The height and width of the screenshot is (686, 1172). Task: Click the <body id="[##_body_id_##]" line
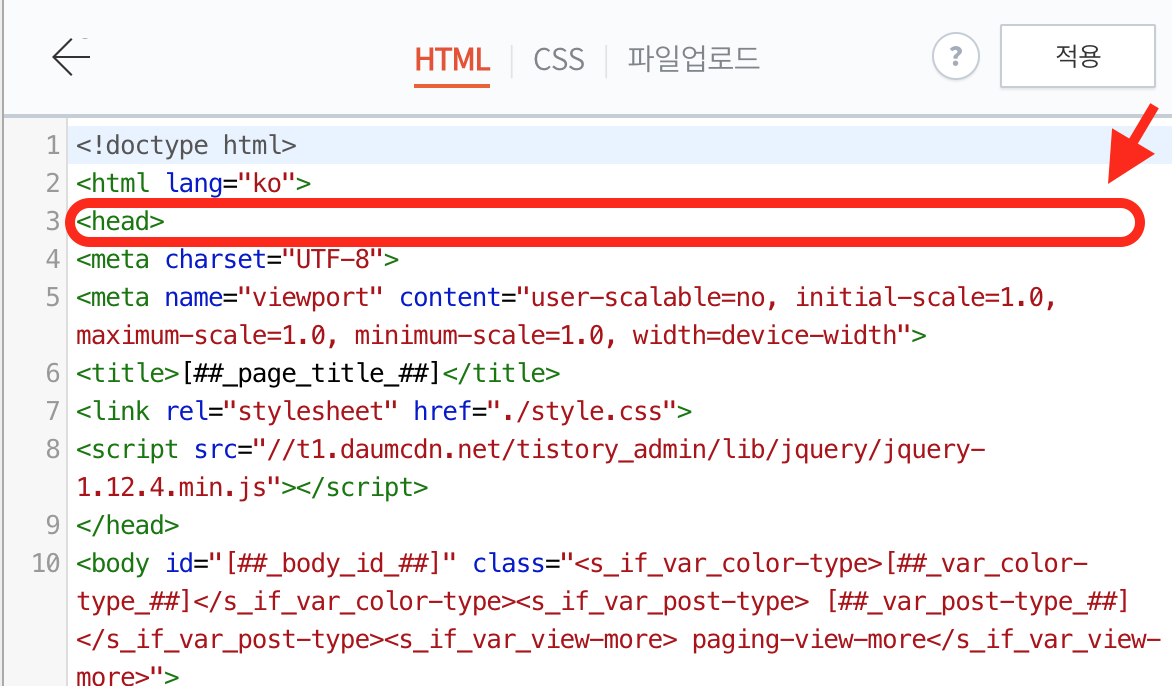click(x=582, y=563)
